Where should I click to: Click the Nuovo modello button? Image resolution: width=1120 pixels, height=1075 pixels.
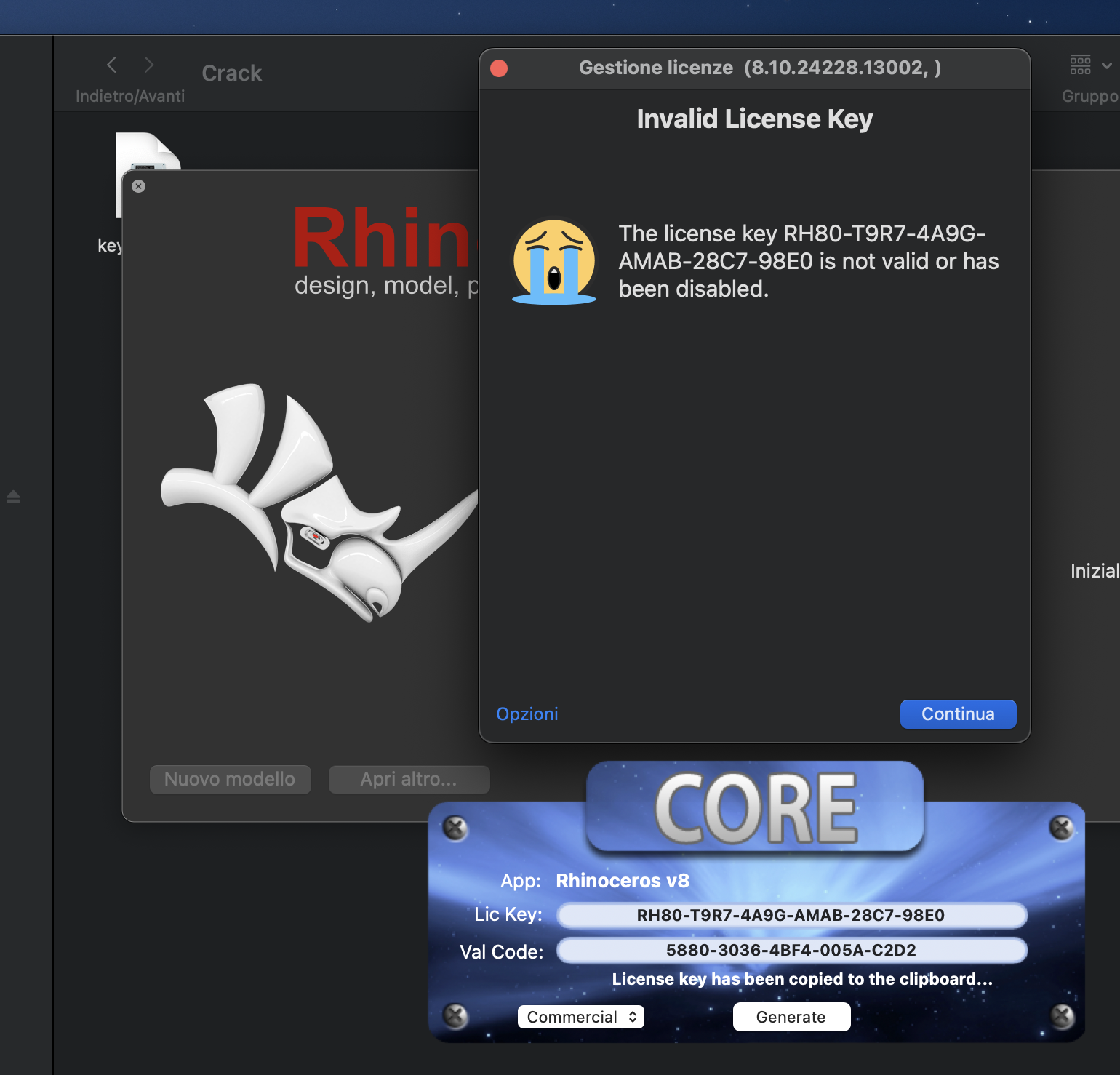coord(230,779)
